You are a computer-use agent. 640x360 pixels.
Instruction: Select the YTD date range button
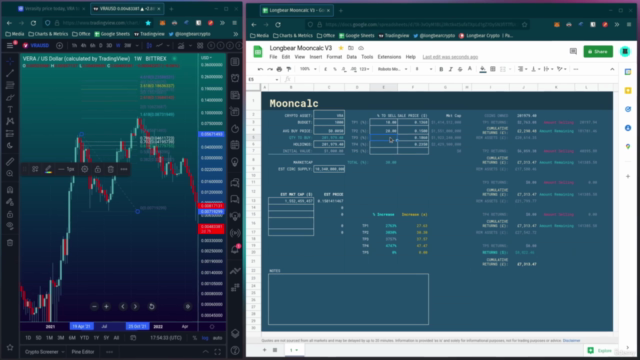(x=84, y=338)
